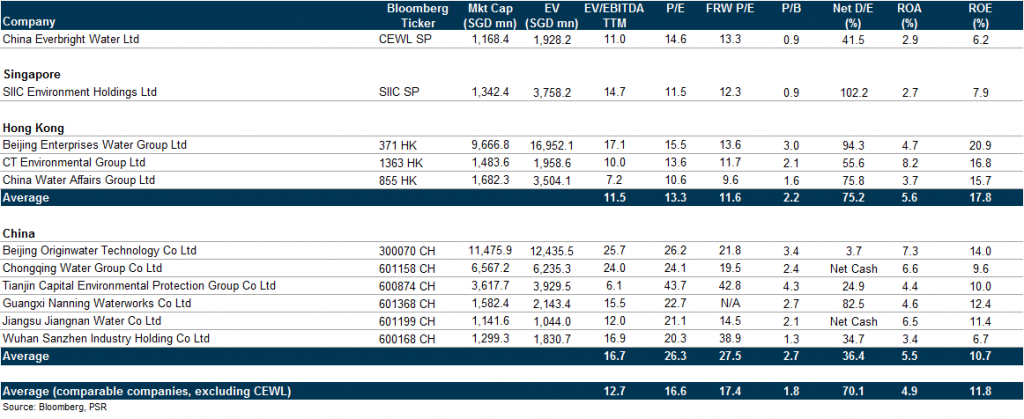Select Tianjin Capital Environmental Protection Group Co Ltd
This screenshot has height=419, width=1024.
(x=138, y=285)
